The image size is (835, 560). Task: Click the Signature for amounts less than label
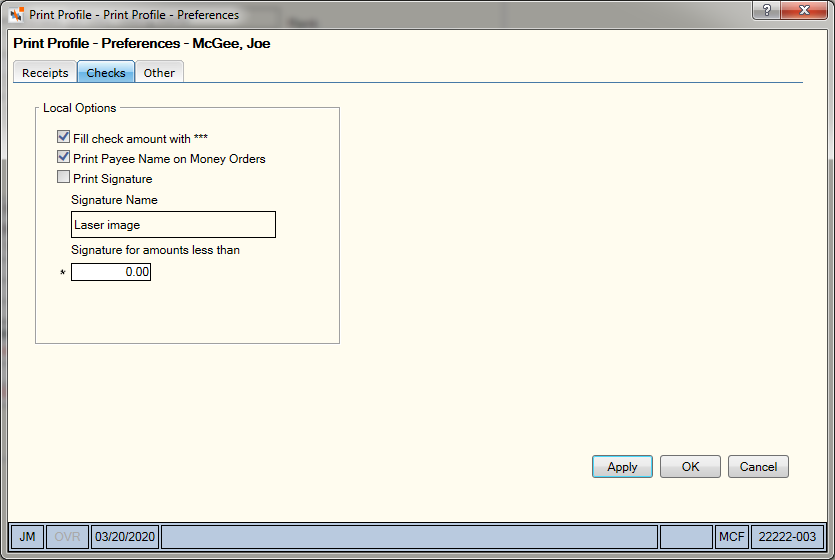tap(155, 250)
